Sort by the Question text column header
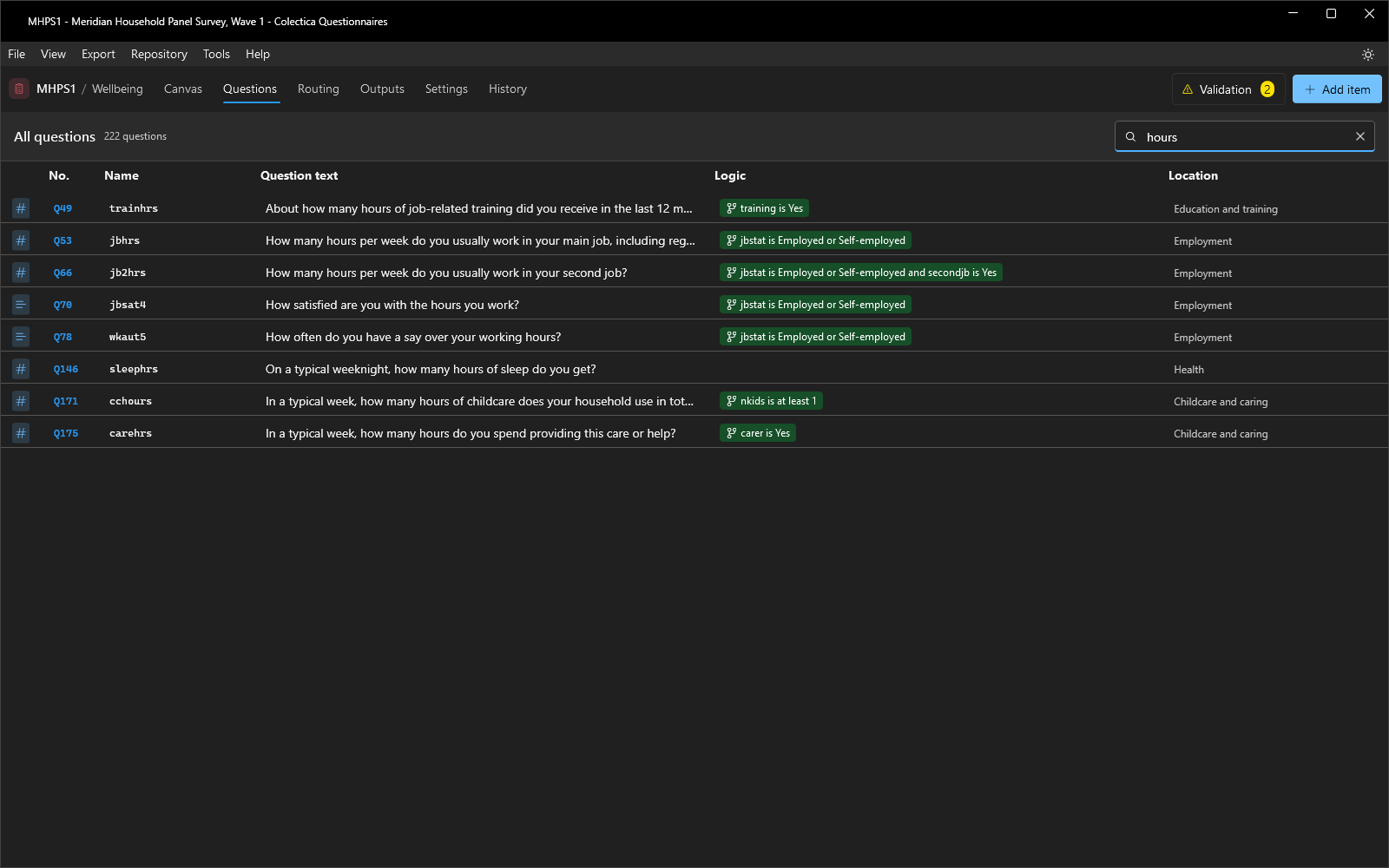 (300, 175)
